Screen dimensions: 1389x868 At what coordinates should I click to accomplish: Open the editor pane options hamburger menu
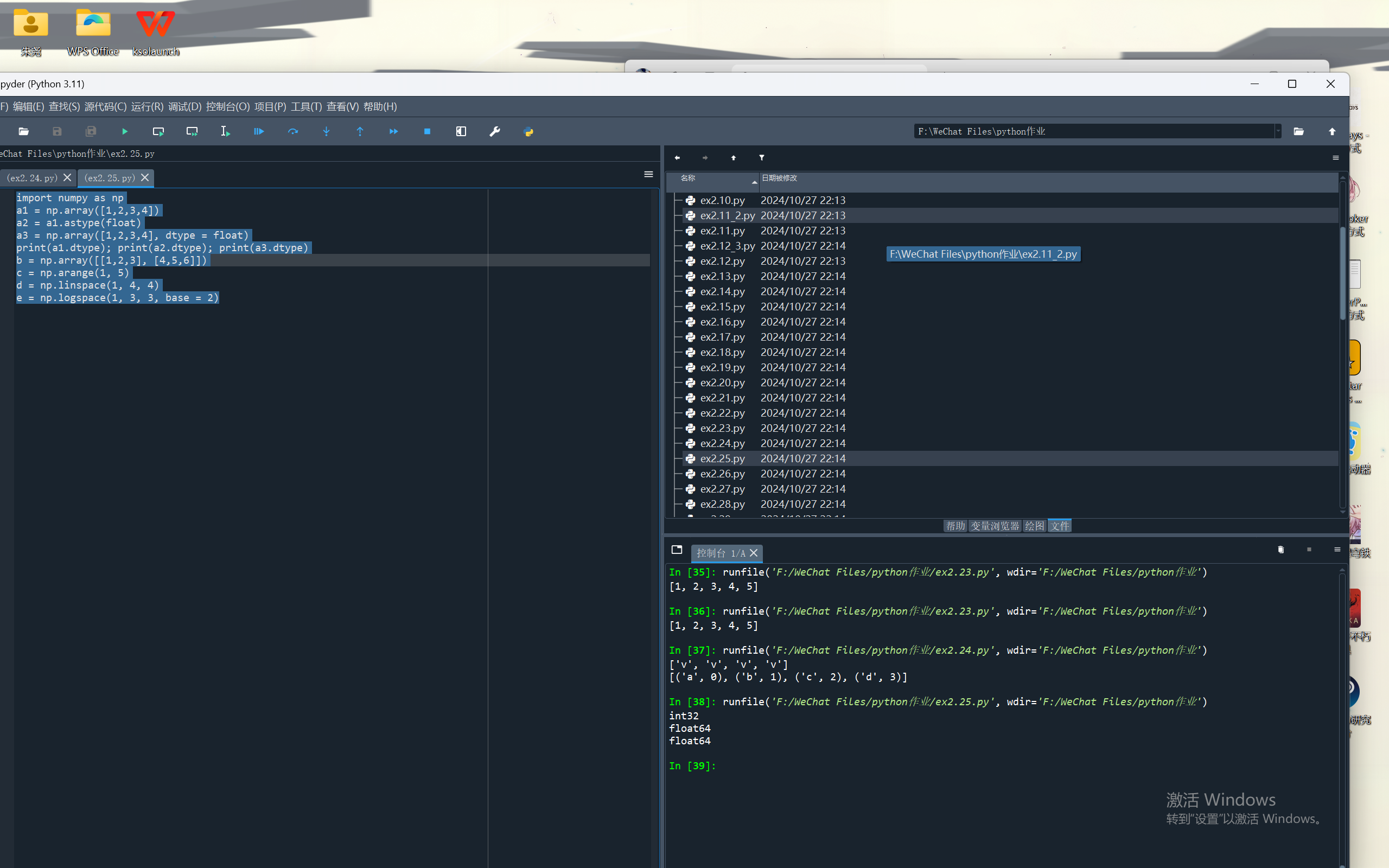click(x=648, y=175)
